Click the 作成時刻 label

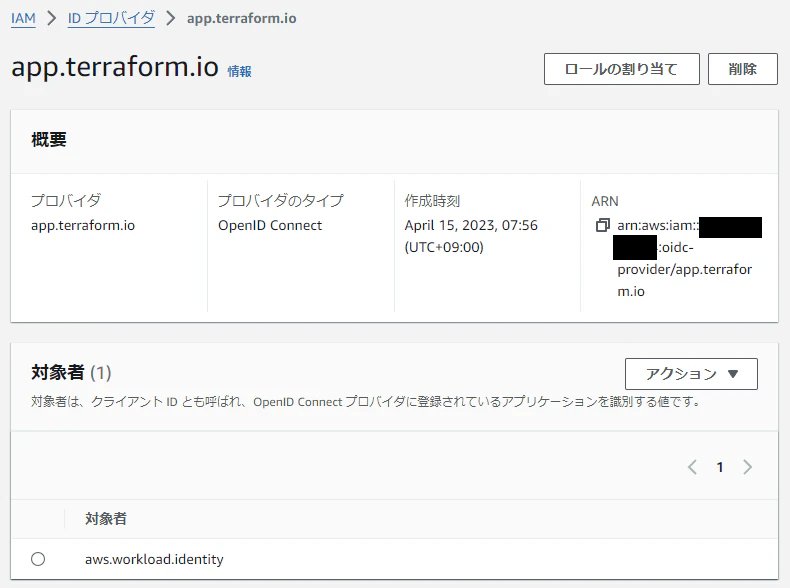432,201
